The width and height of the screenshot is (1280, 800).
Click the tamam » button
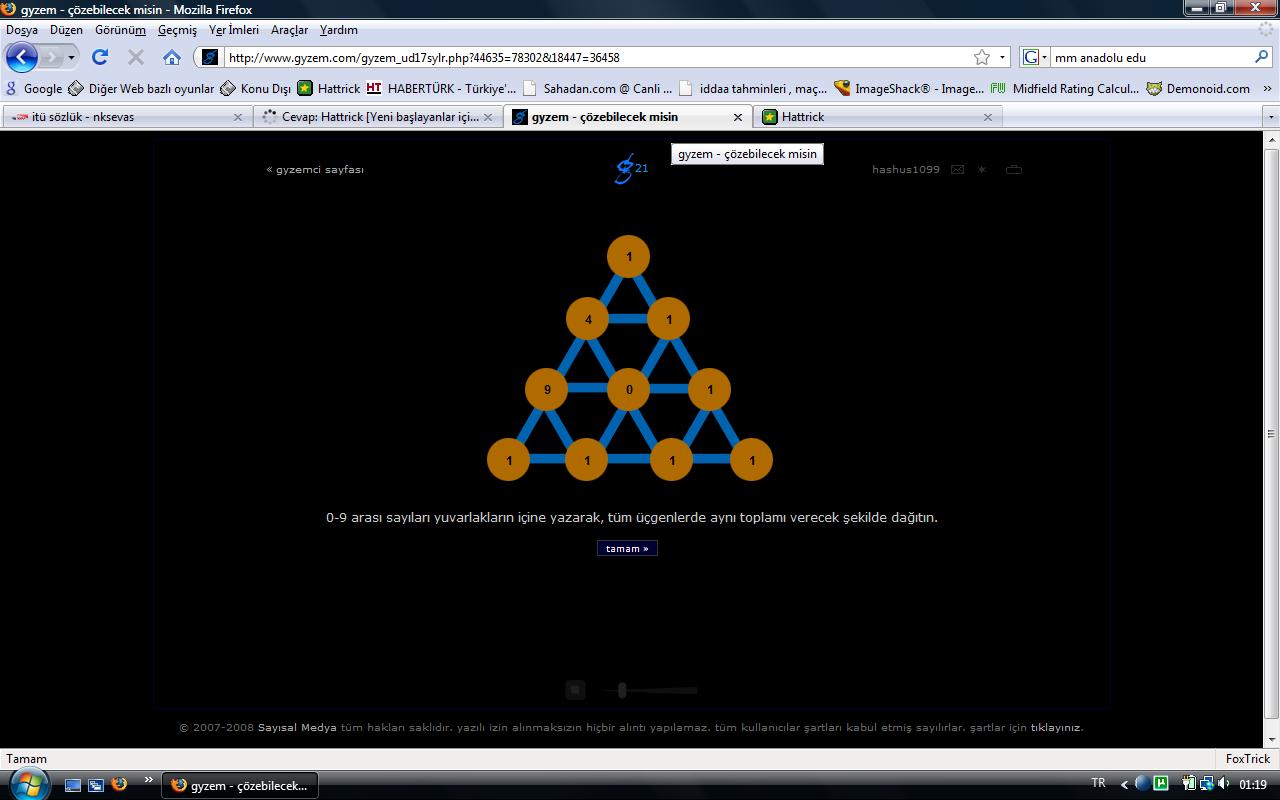[627, 548]
